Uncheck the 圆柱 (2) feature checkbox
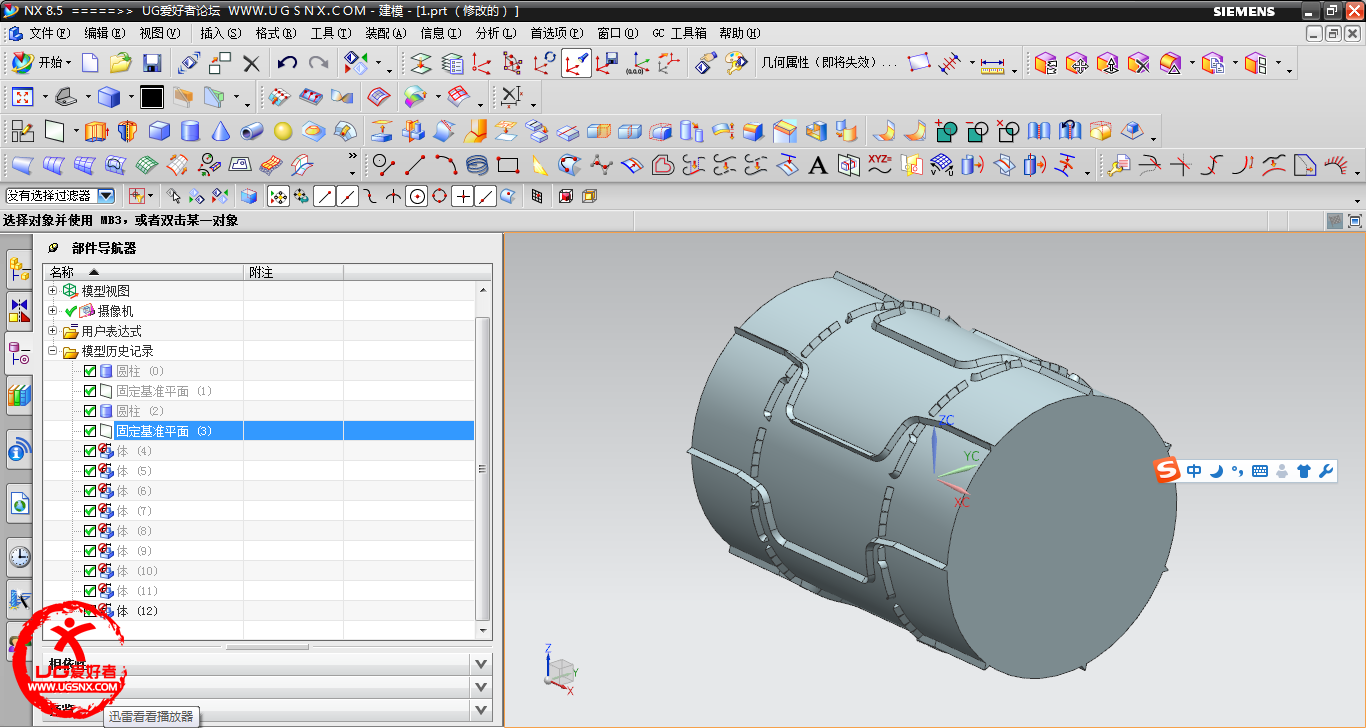Image resolution: width=1366 pixels, height=728 pixels. [90, 411]
